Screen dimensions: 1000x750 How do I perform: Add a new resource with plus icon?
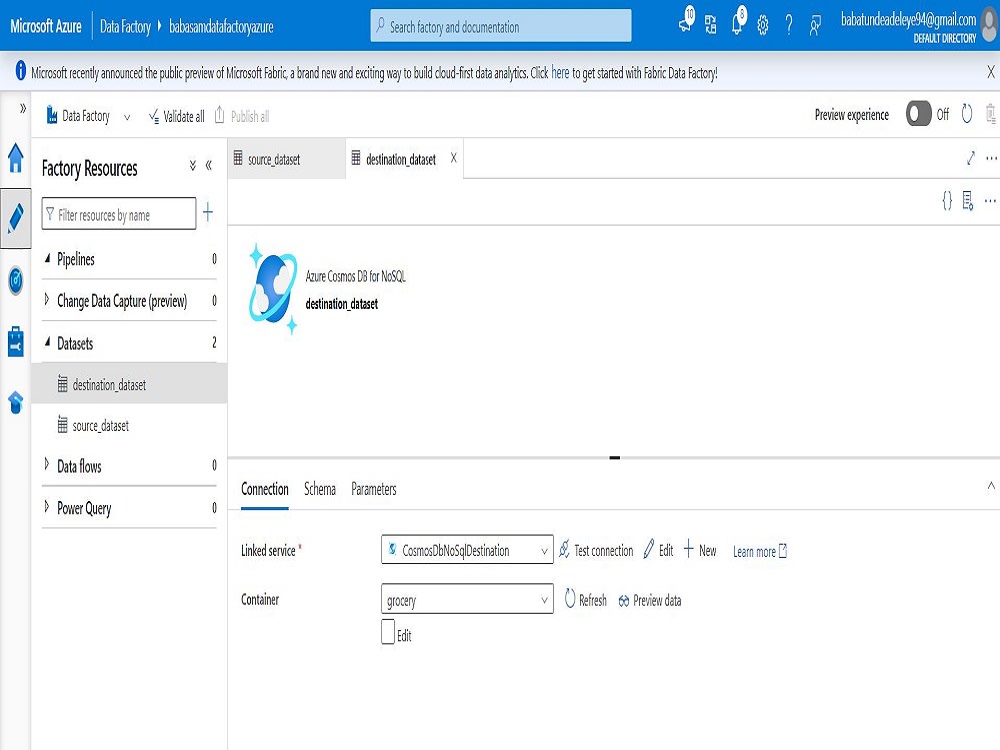point(208,212)
